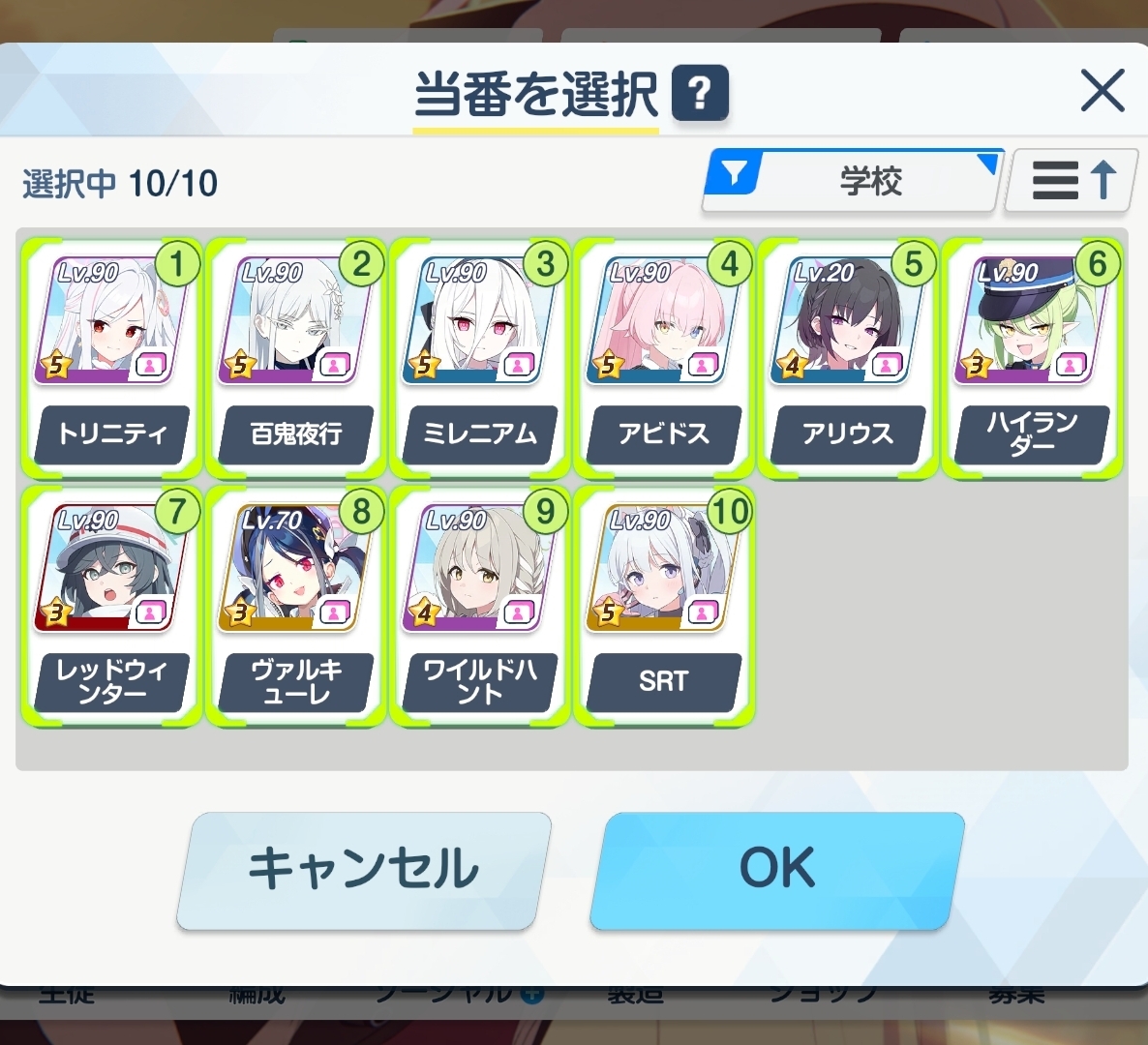
Task: Click the number 6 badge on ハイランダー card
Action: coord(1097,264)
